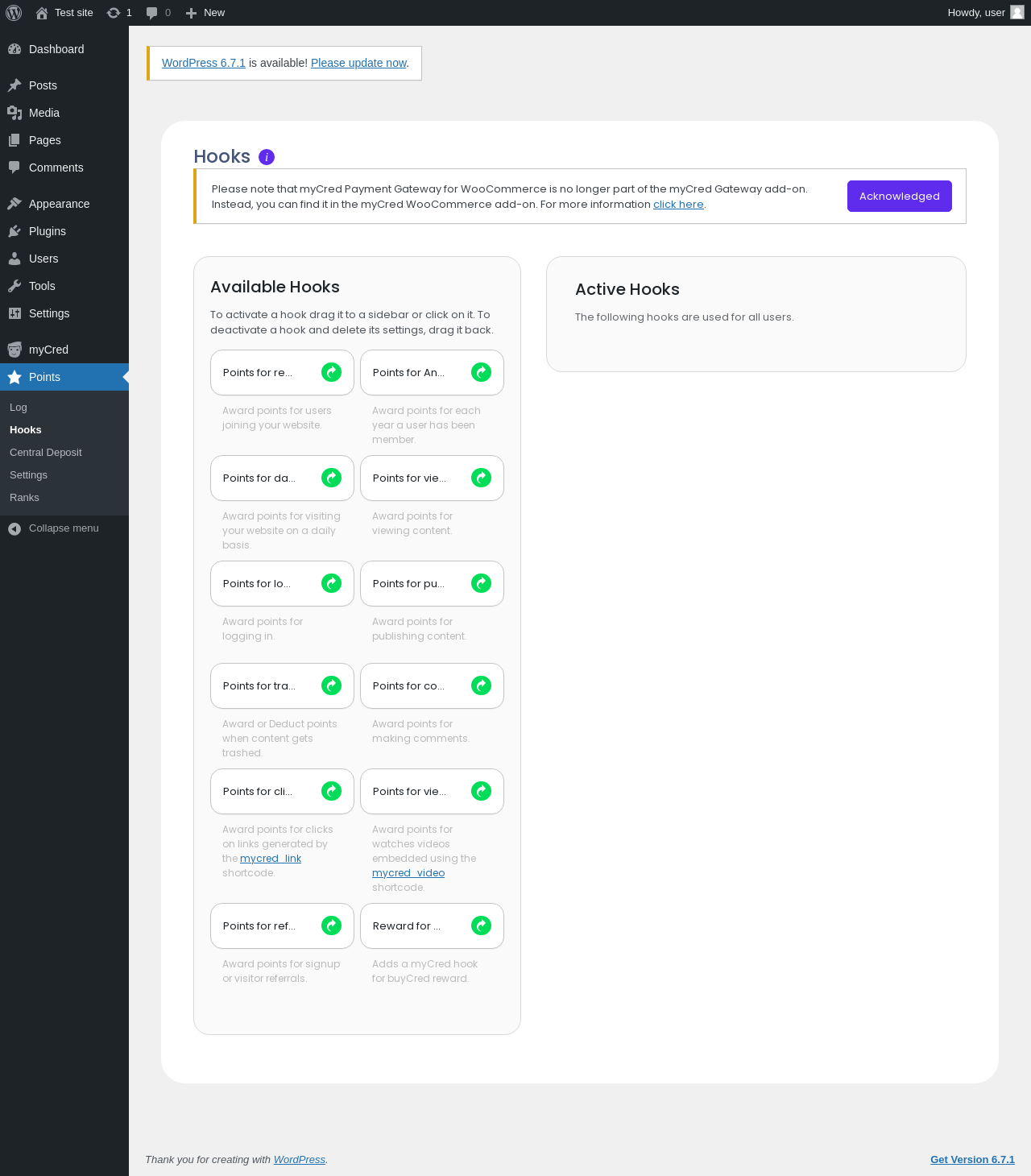
Task: Activate the watching videos hook arrow icon
Action: pyautogui.click(x=481, y=791)
